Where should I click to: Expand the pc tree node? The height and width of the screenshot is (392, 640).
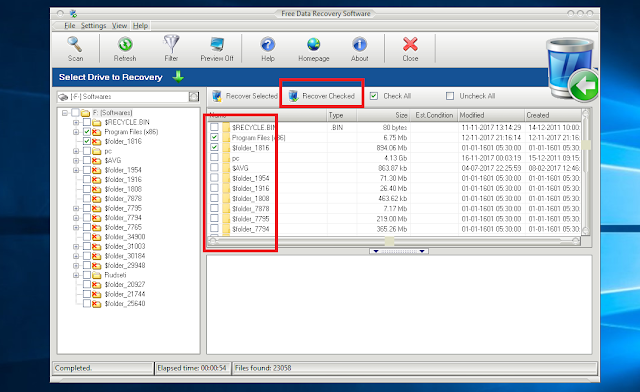76,151
